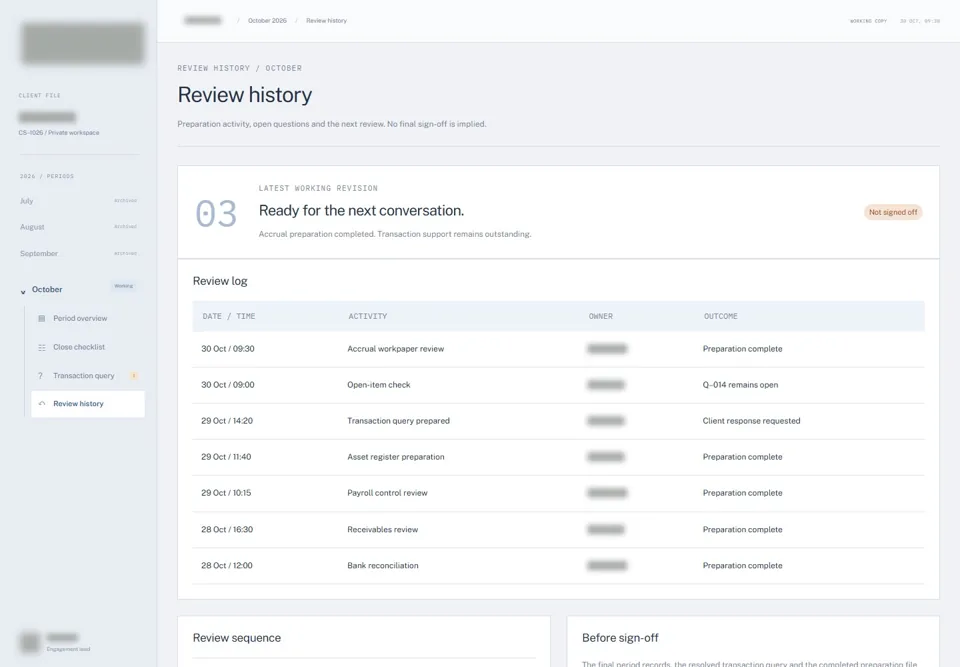Click the DATE / TIME column header
The width and height of the screenshot is (960, 667).
coord(229,316)
